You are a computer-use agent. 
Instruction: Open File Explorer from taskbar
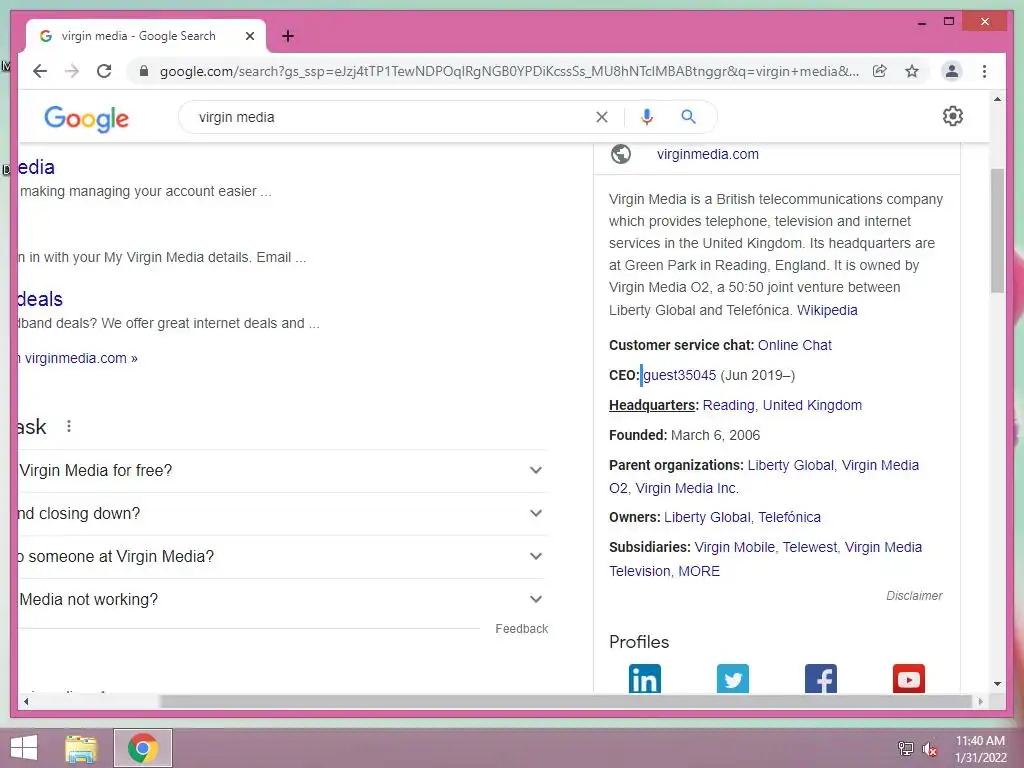[81, 748]
